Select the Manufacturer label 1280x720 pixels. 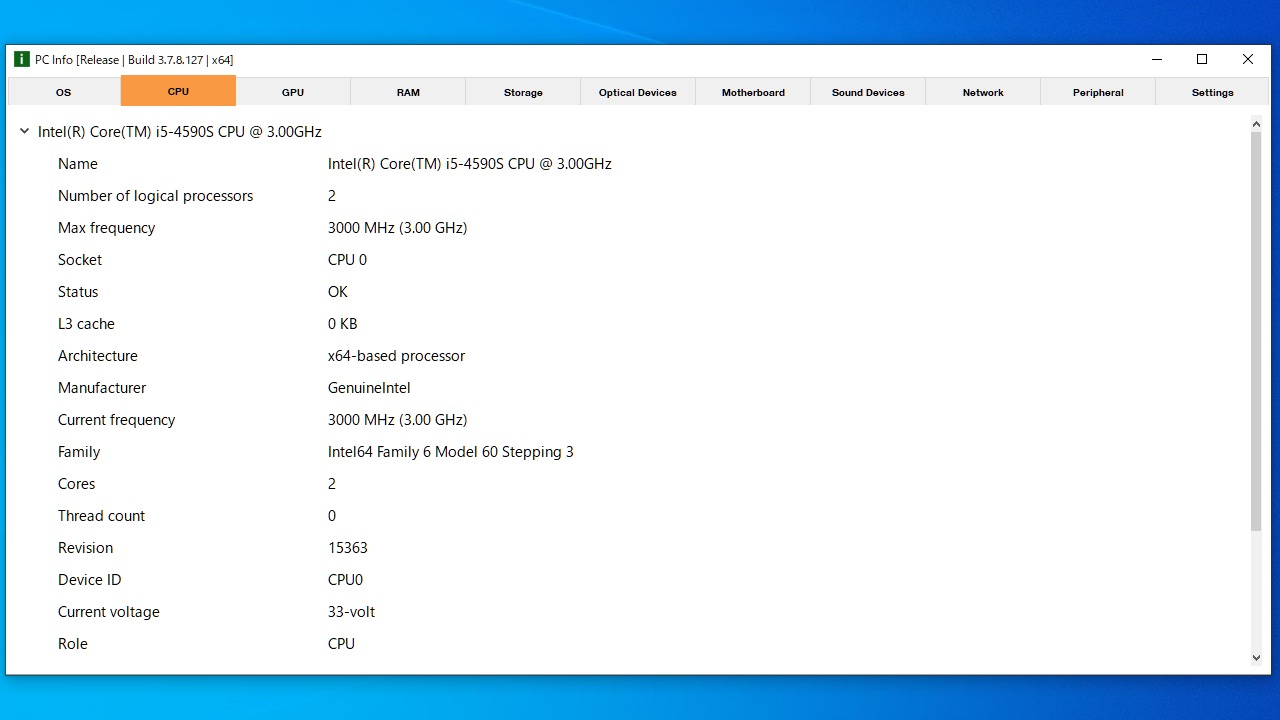point(102,388)
